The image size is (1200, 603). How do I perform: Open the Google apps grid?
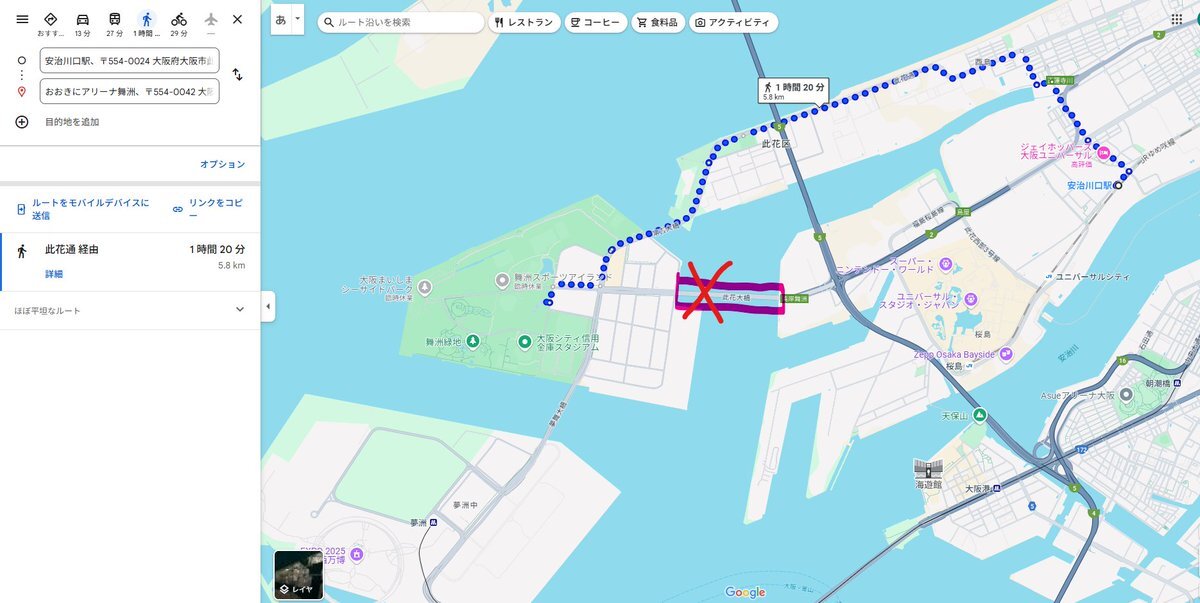[x=1176, y=19]
